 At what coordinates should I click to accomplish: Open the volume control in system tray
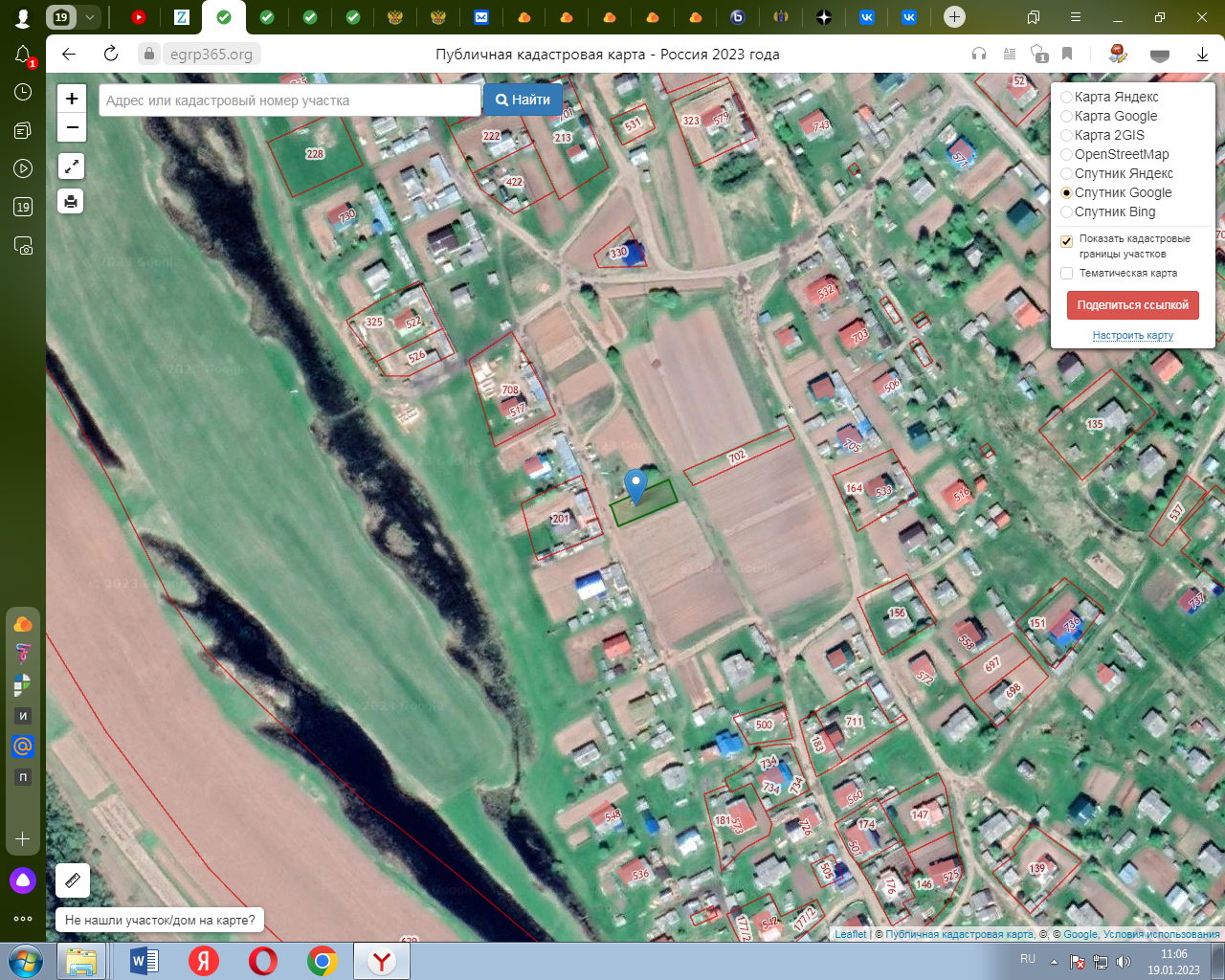point(1124,962)
